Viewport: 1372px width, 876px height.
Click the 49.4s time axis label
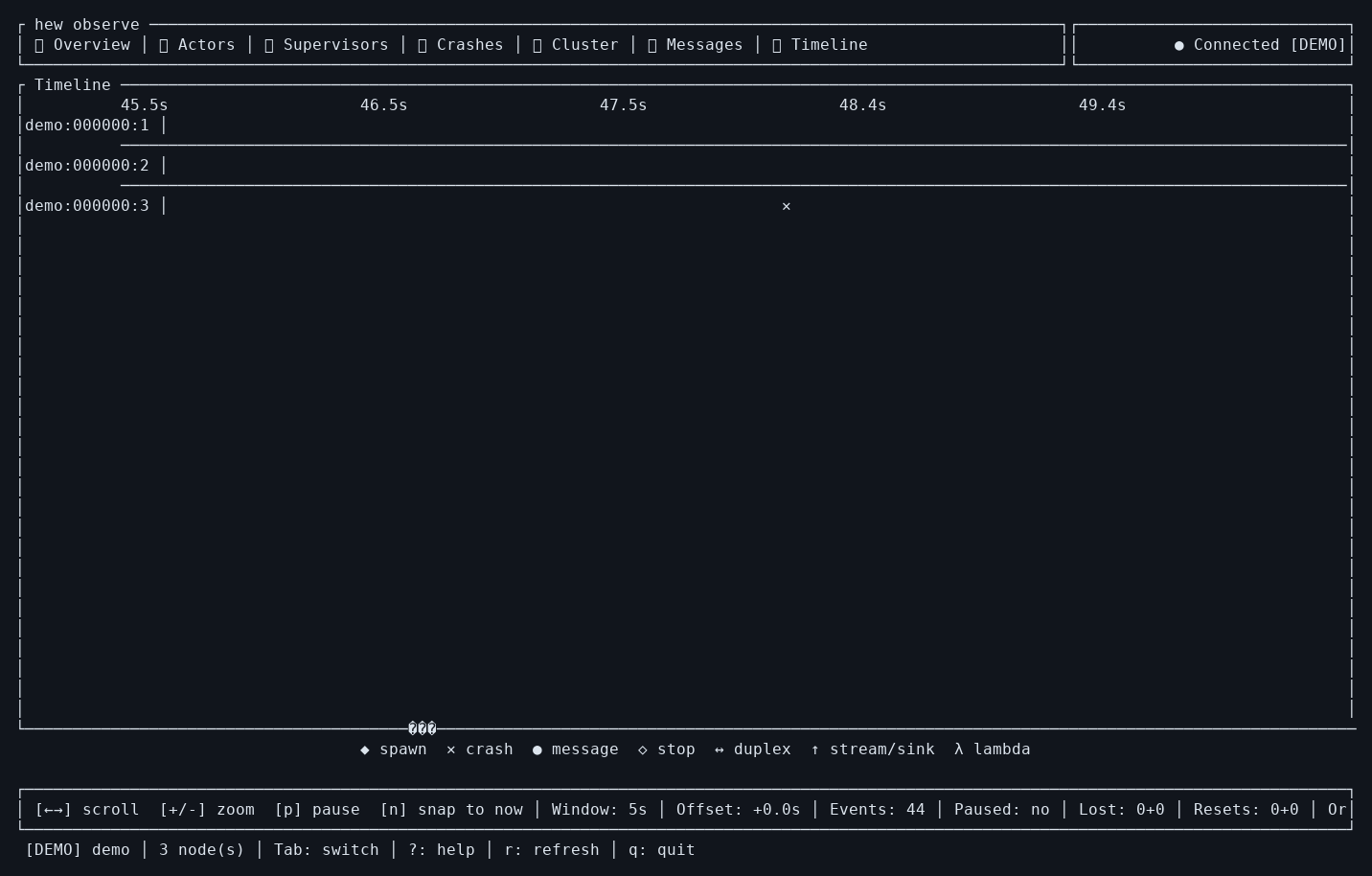click(1103, 105)
